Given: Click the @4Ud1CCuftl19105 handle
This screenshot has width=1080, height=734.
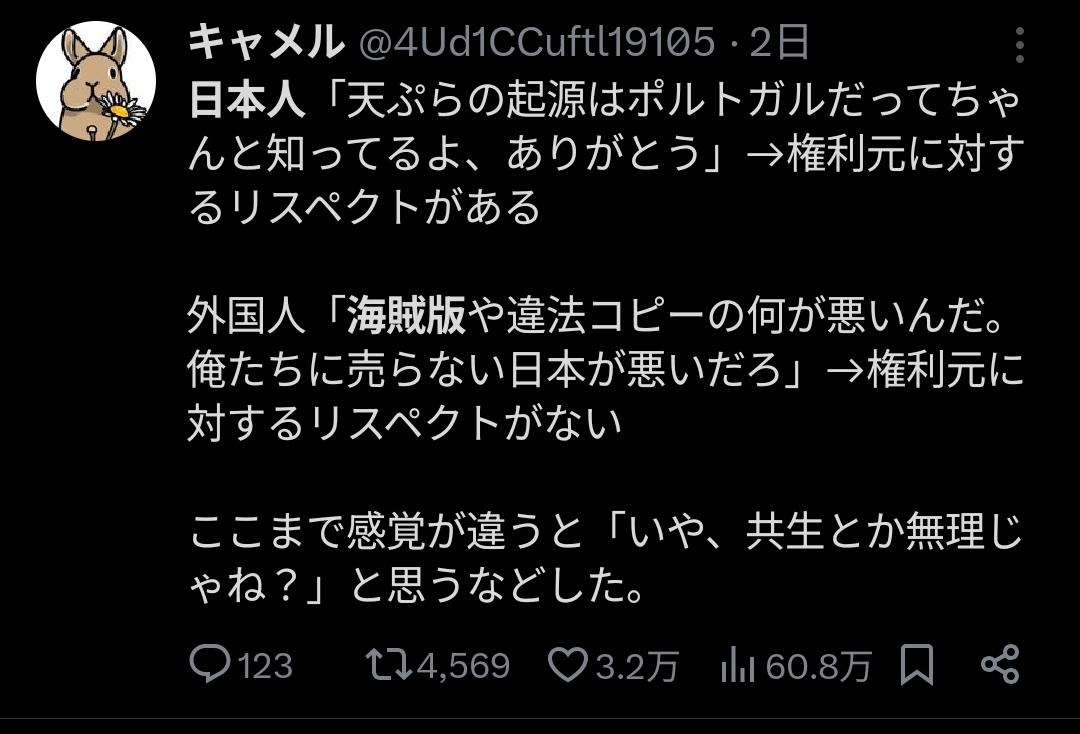Looking at the screenshot, I should tap(537, 43).
